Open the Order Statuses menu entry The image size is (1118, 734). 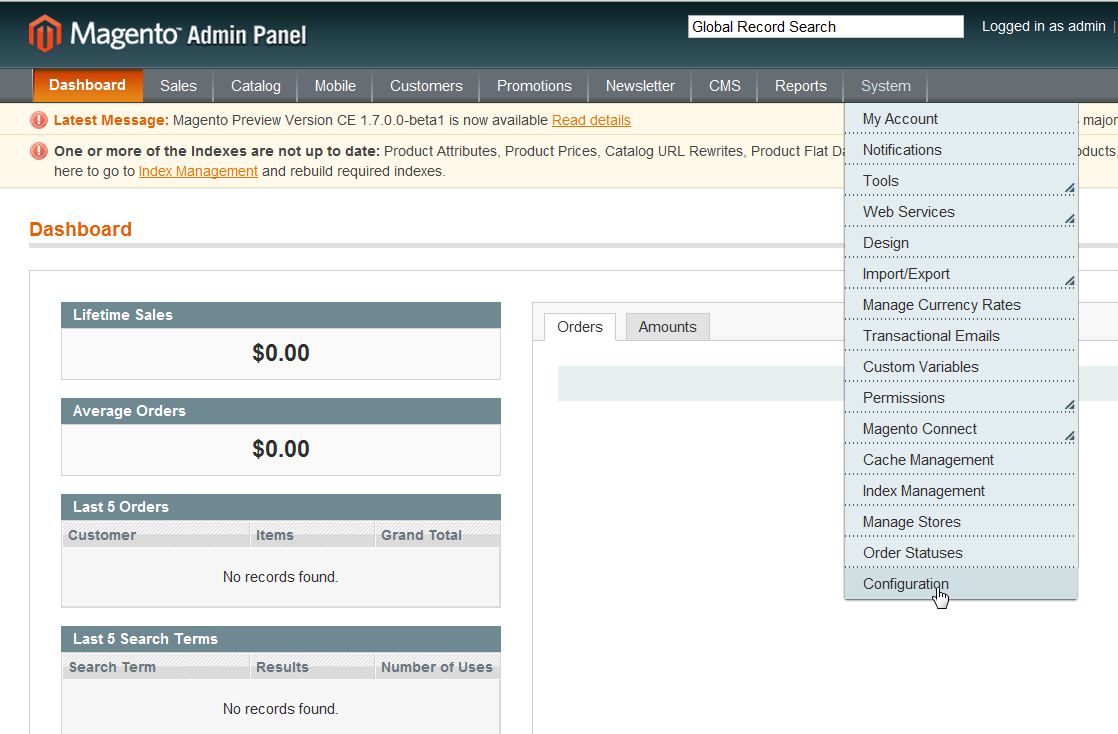[x=912, y=553]
